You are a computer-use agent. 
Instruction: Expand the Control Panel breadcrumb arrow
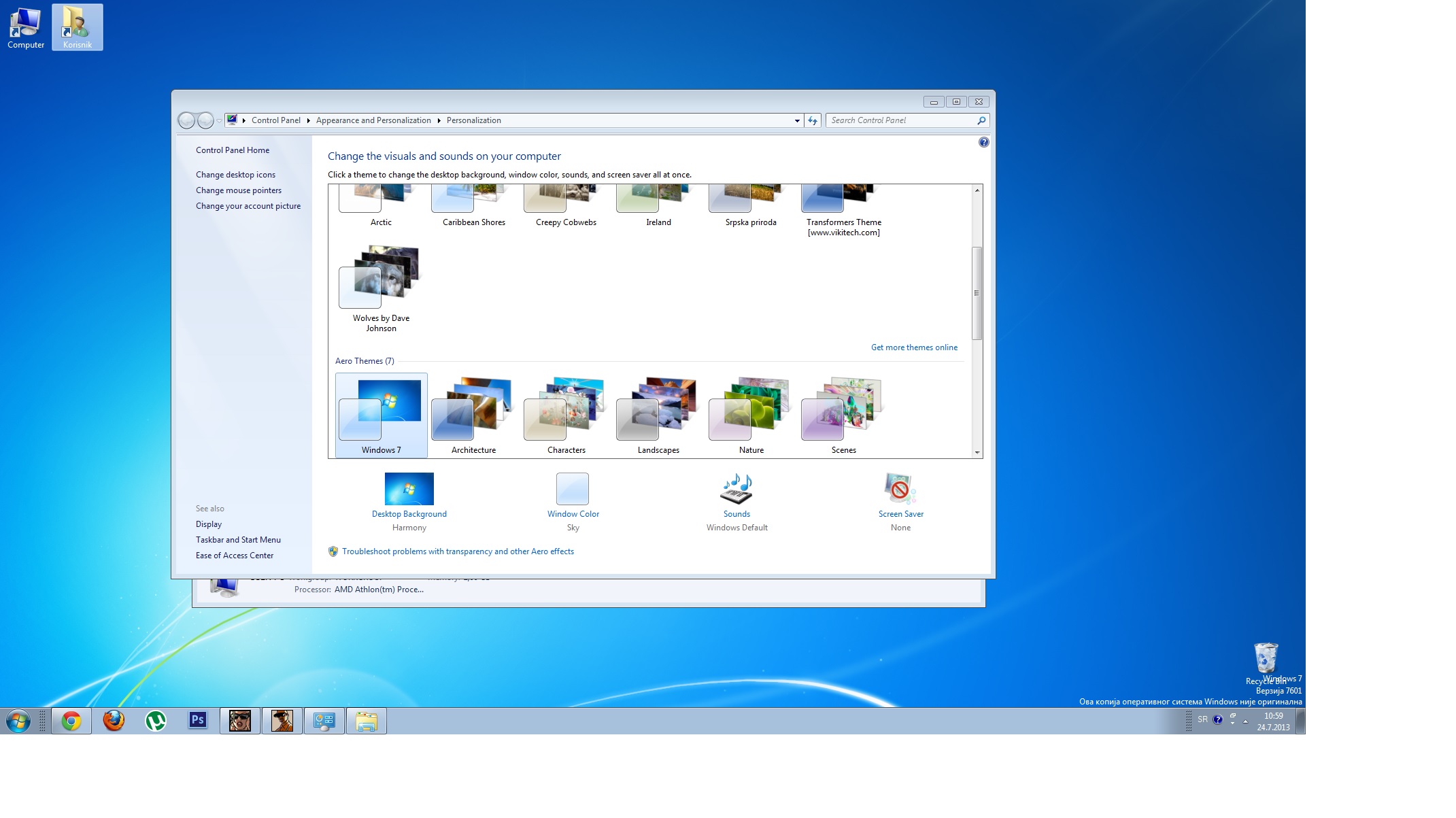(x=308, y=120)
